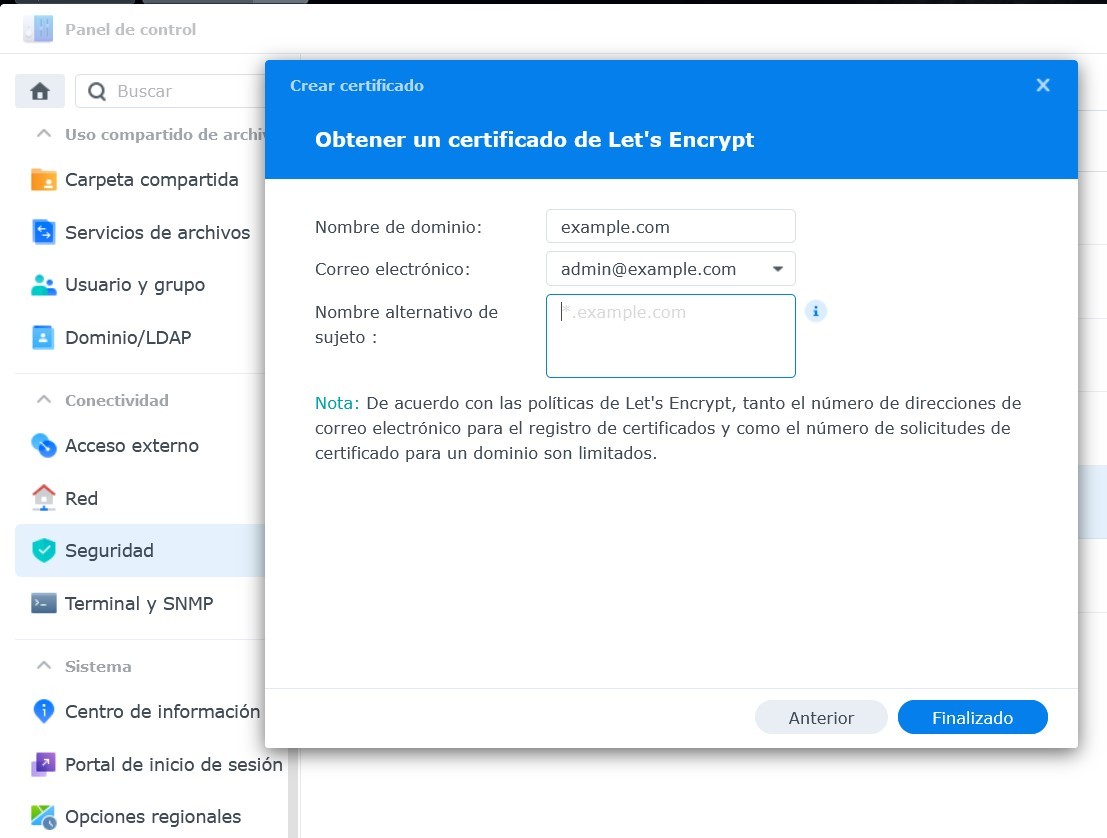Select the Red settings icon

(x=44, y=498)
